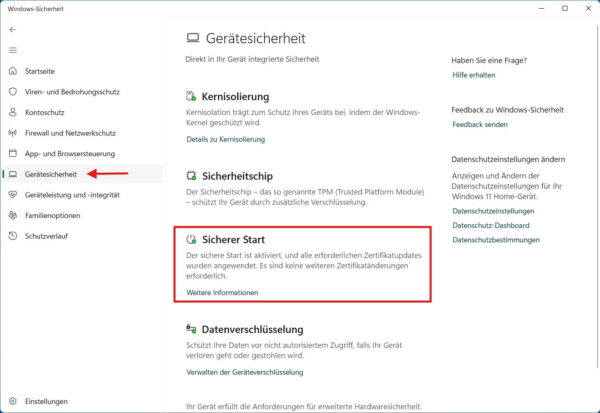Select Viren- und Bedrohungsschutz
The image size is (600, 413).
tap(72, 92)
